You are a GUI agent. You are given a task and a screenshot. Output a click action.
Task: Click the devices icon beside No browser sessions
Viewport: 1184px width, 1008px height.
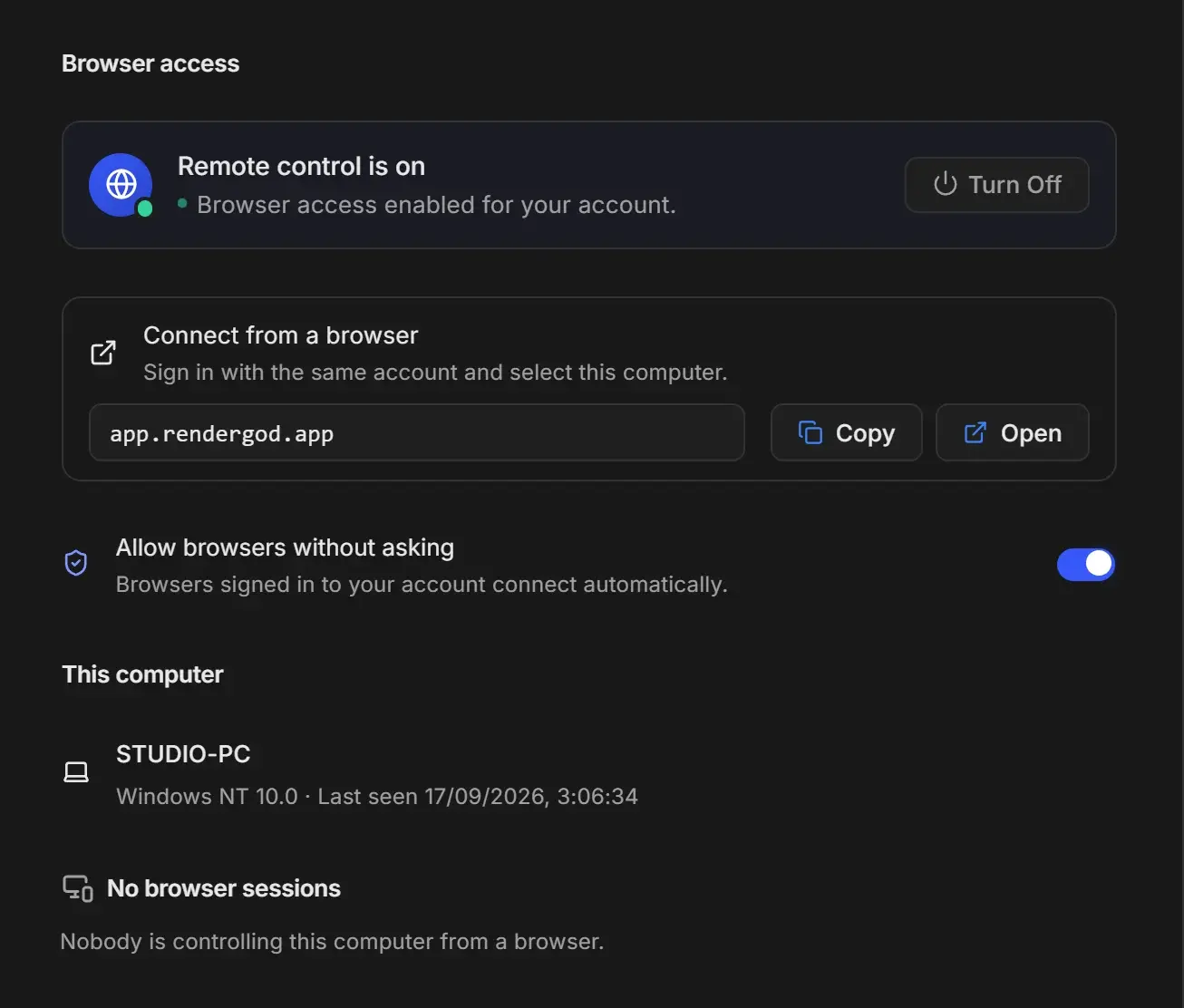(77, 888)
